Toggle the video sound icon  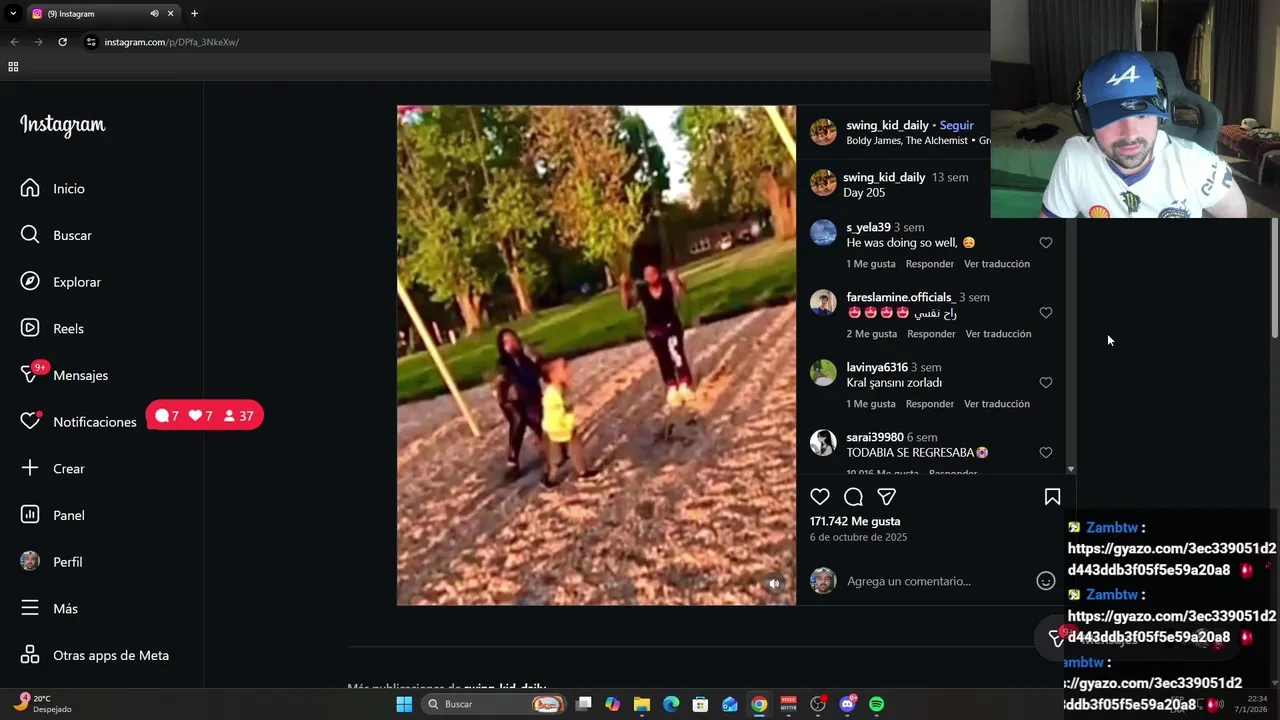[x=774, y=584]
